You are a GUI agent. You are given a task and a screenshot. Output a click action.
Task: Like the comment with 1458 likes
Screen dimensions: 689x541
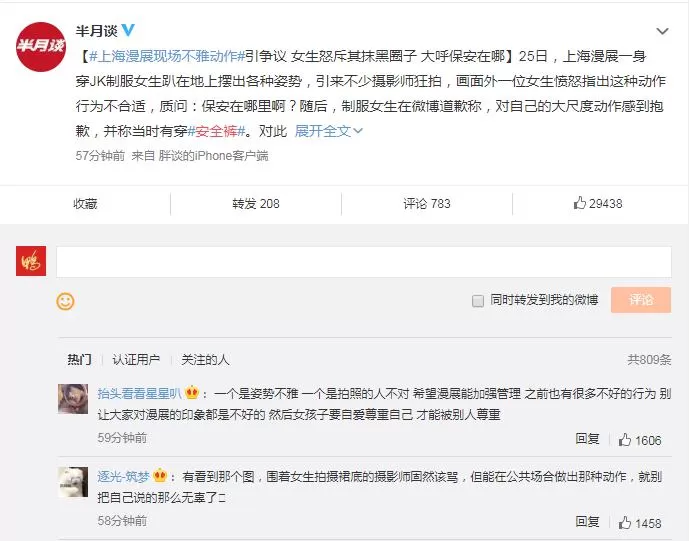tap(639, 523)
